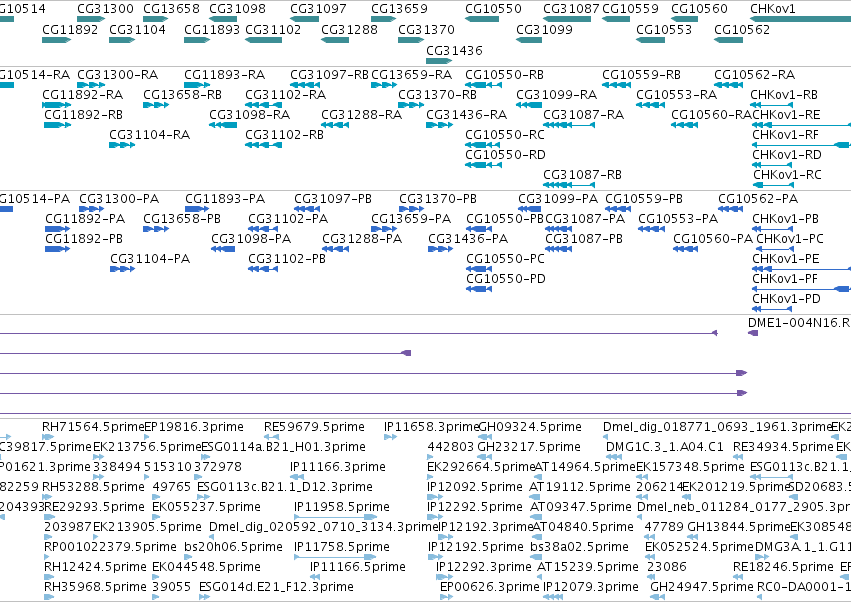851x602 pixels.
Task: Click EST AT14964.5prime
Action: point(585,467)
